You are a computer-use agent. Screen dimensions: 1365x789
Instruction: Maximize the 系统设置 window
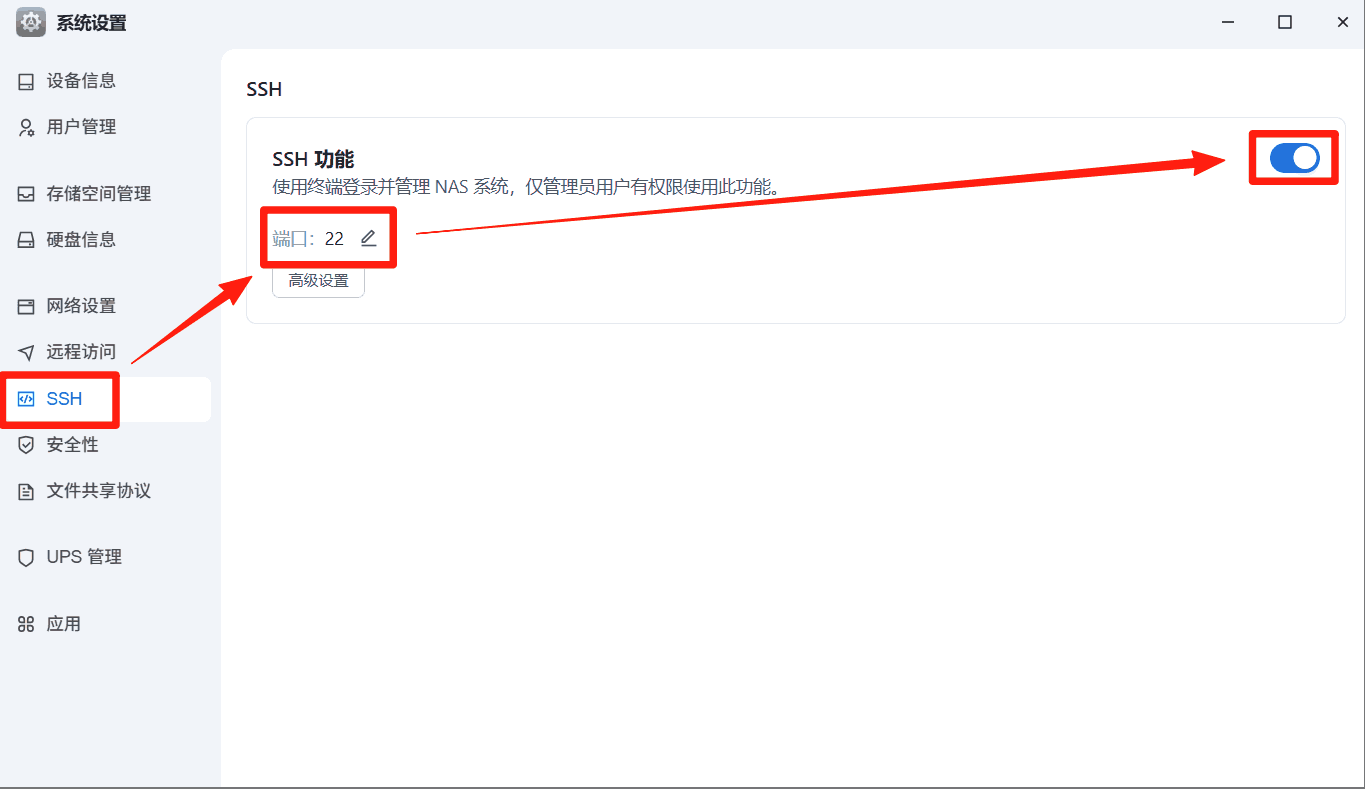[x=1285, y=22]
